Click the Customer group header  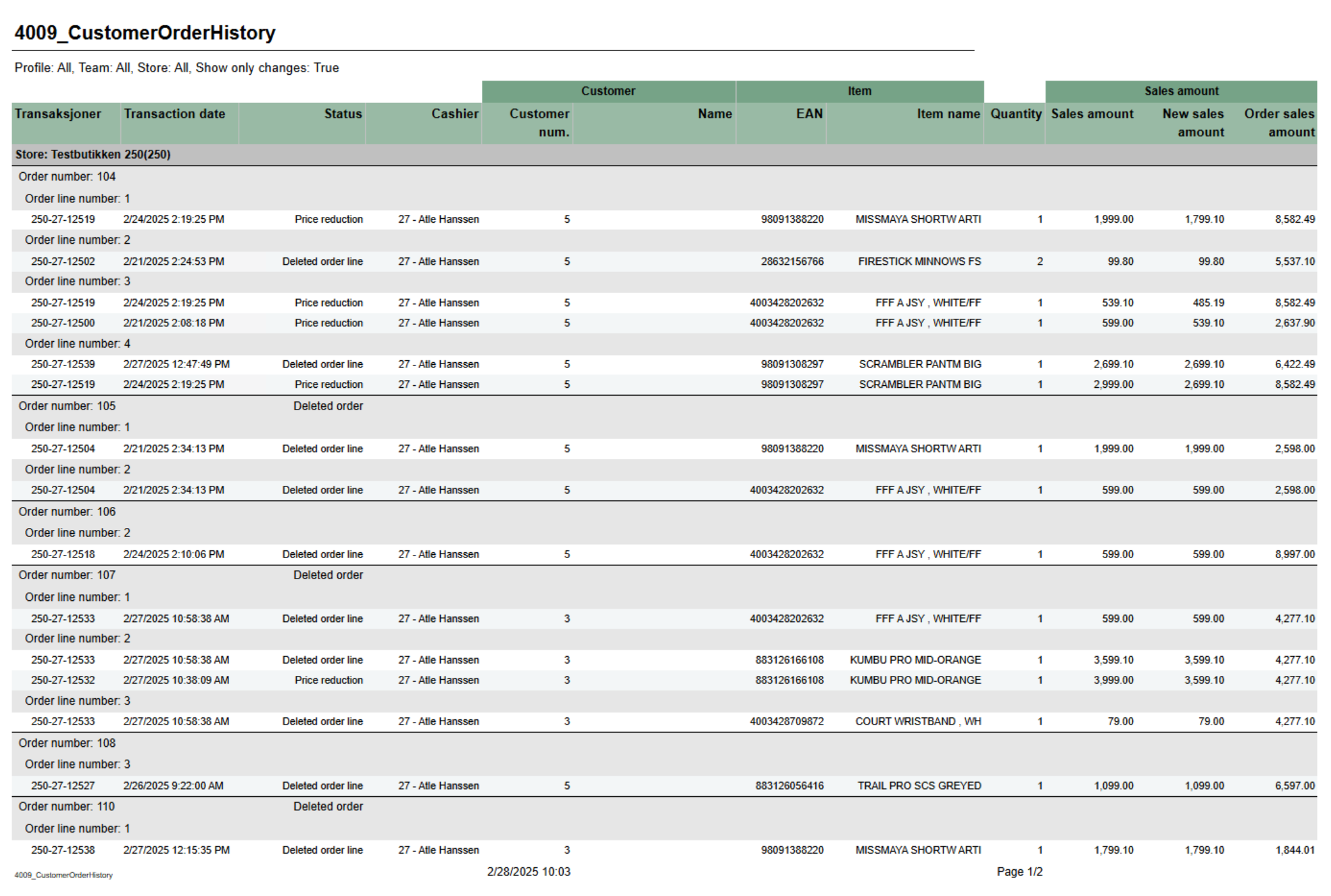click(608, 91)
